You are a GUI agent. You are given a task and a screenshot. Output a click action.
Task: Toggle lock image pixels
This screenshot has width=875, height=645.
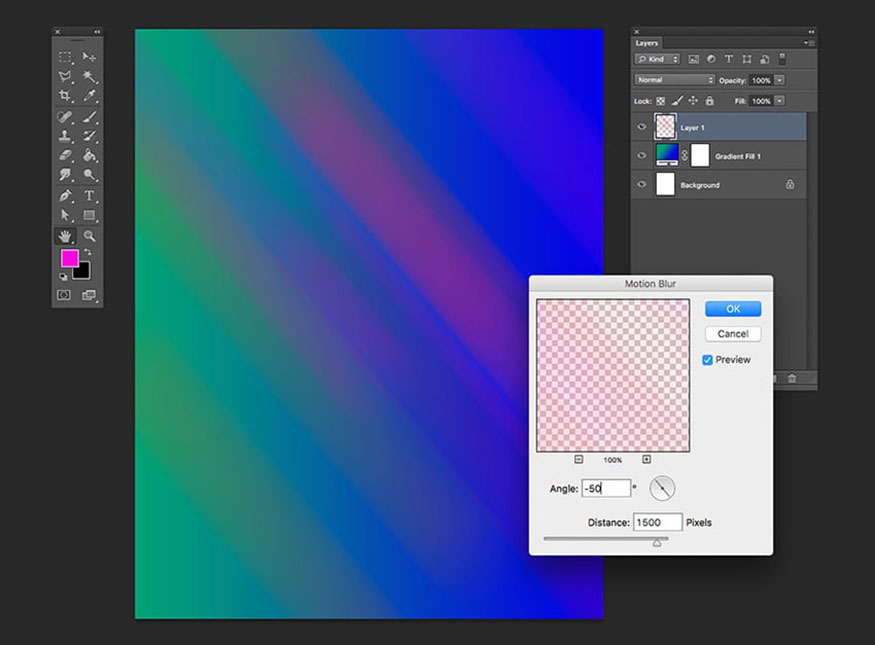677,101
